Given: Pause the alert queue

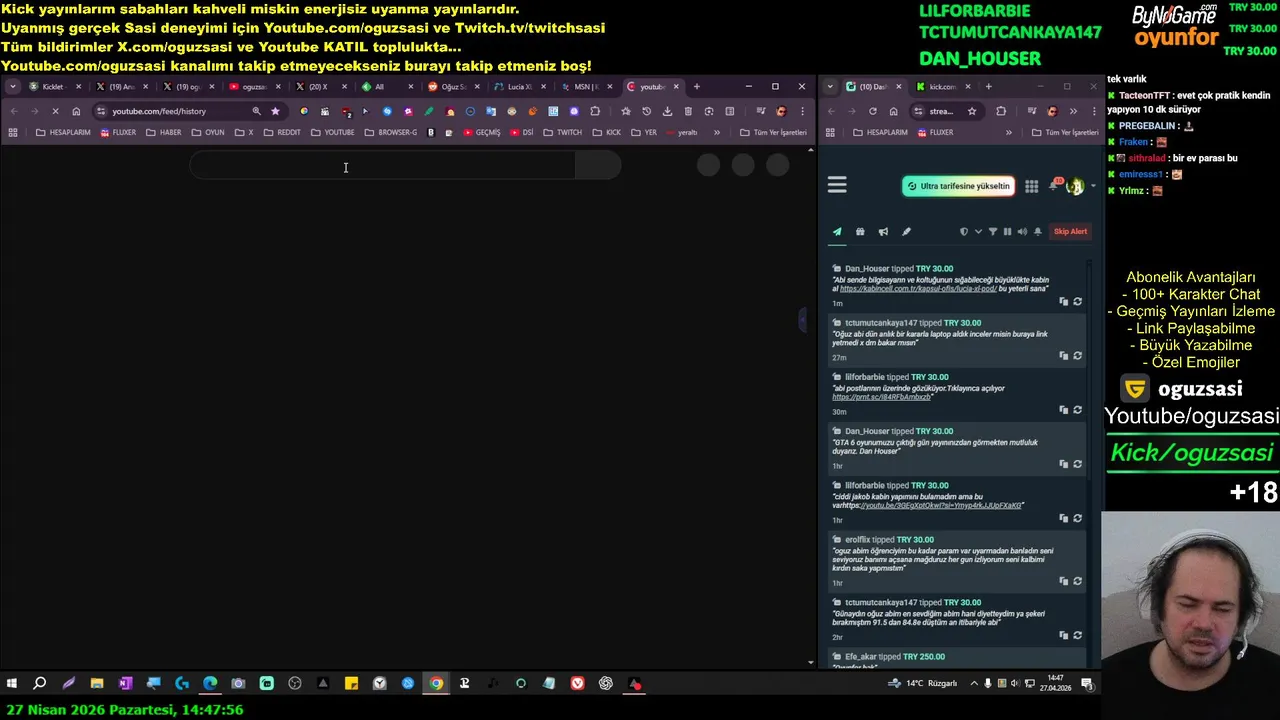Looking at the screenshot, I should tap(1007, 232).
